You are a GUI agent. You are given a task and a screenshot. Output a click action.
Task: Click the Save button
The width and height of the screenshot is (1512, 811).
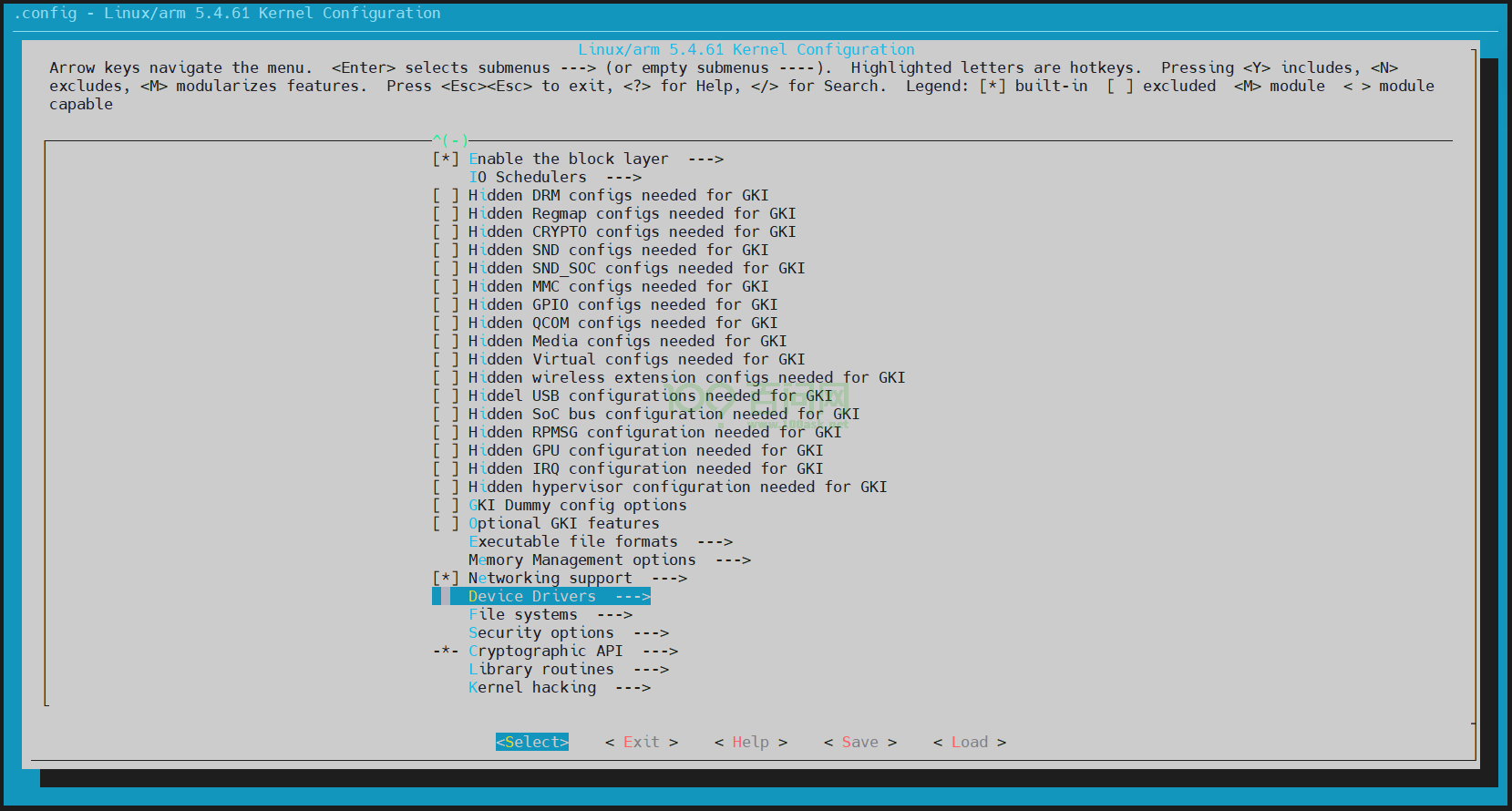[x=859, y=742]
